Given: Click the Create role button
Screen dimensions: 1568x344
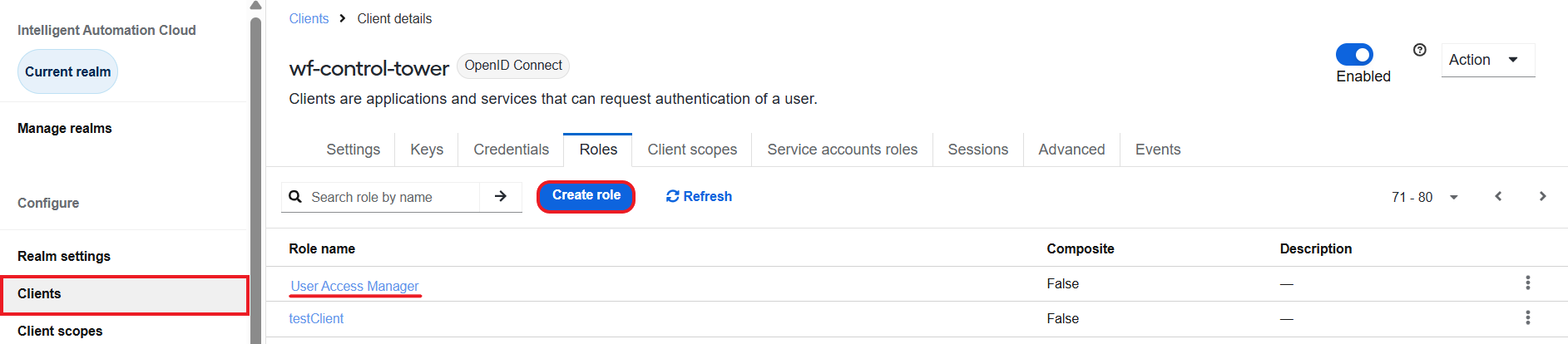Looking at the screenshot, I should pos(586,196).
